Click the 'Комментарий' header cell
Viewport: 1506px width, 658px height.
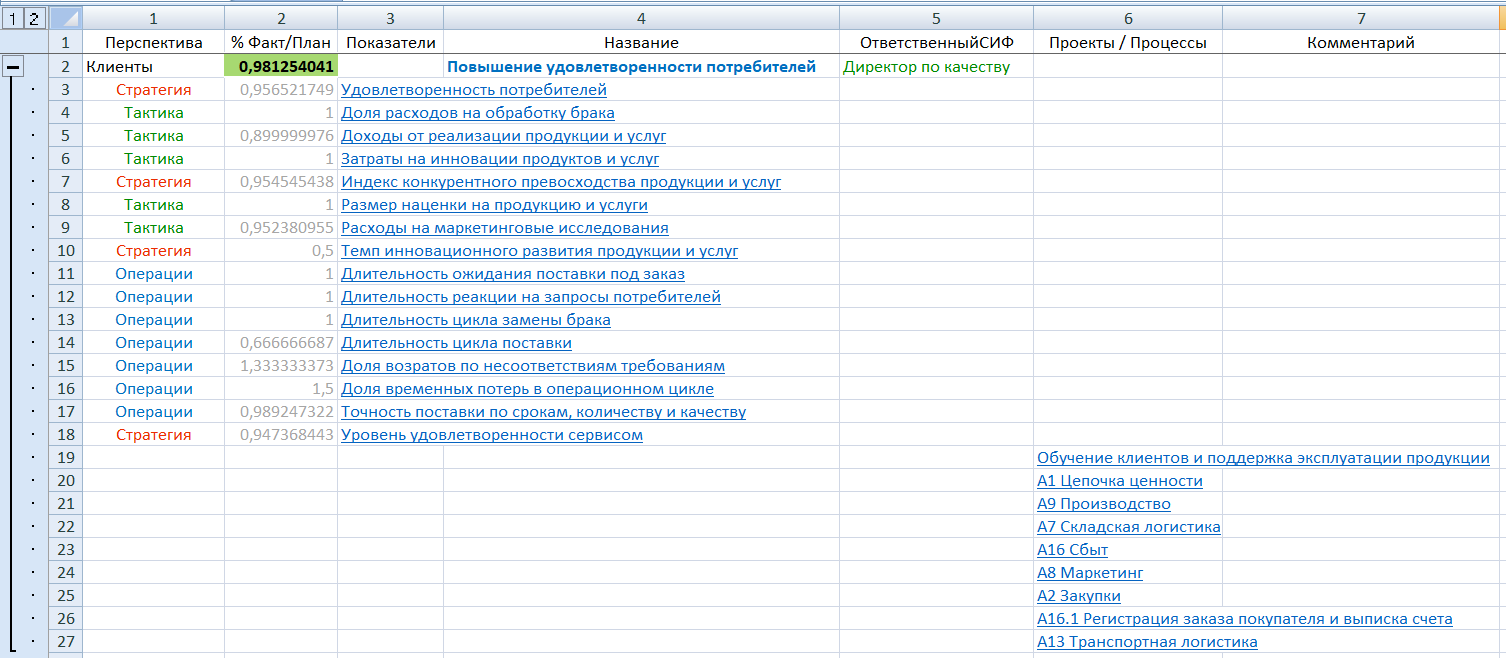[1361, 42]
